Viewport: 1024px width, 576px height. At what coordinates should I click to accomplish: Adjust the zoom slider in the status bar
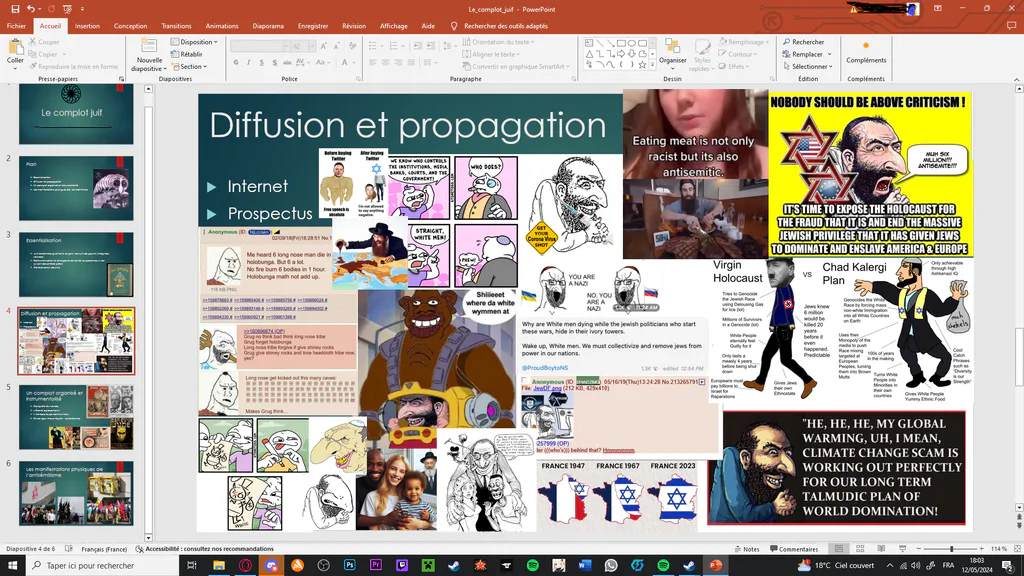(x=951, y=549)
